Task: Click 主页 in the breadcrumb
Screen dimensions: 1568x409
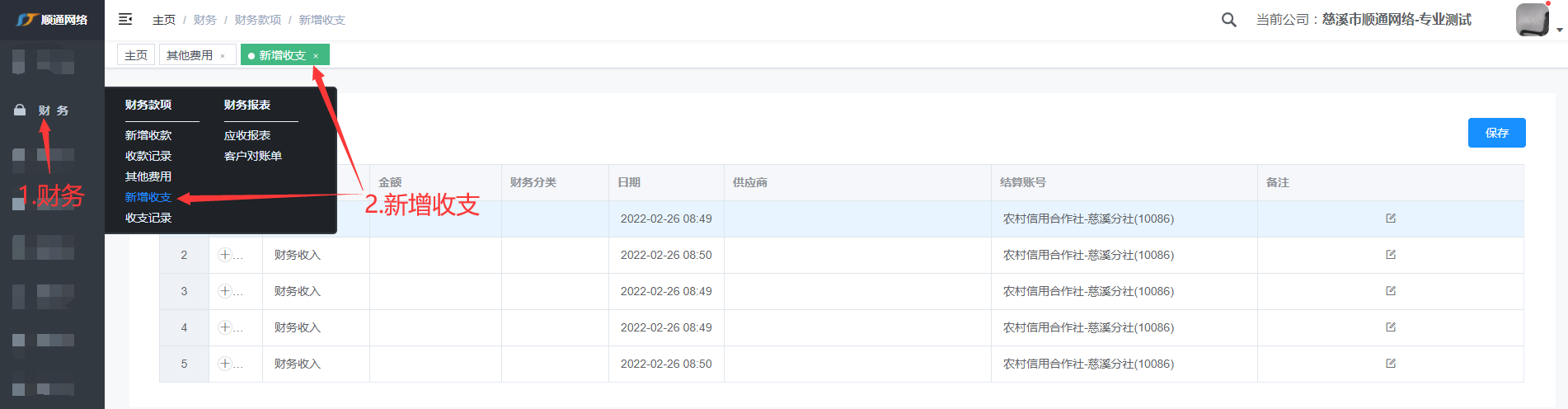Action: (x=164, y=20)
